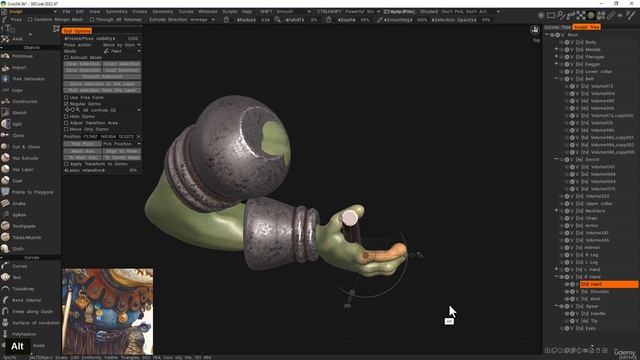This screenshot has width=640, height=360.
Task: Enable Adjust Transition Area checkbox
Action: pyautogui.click(x=66, y=123)
